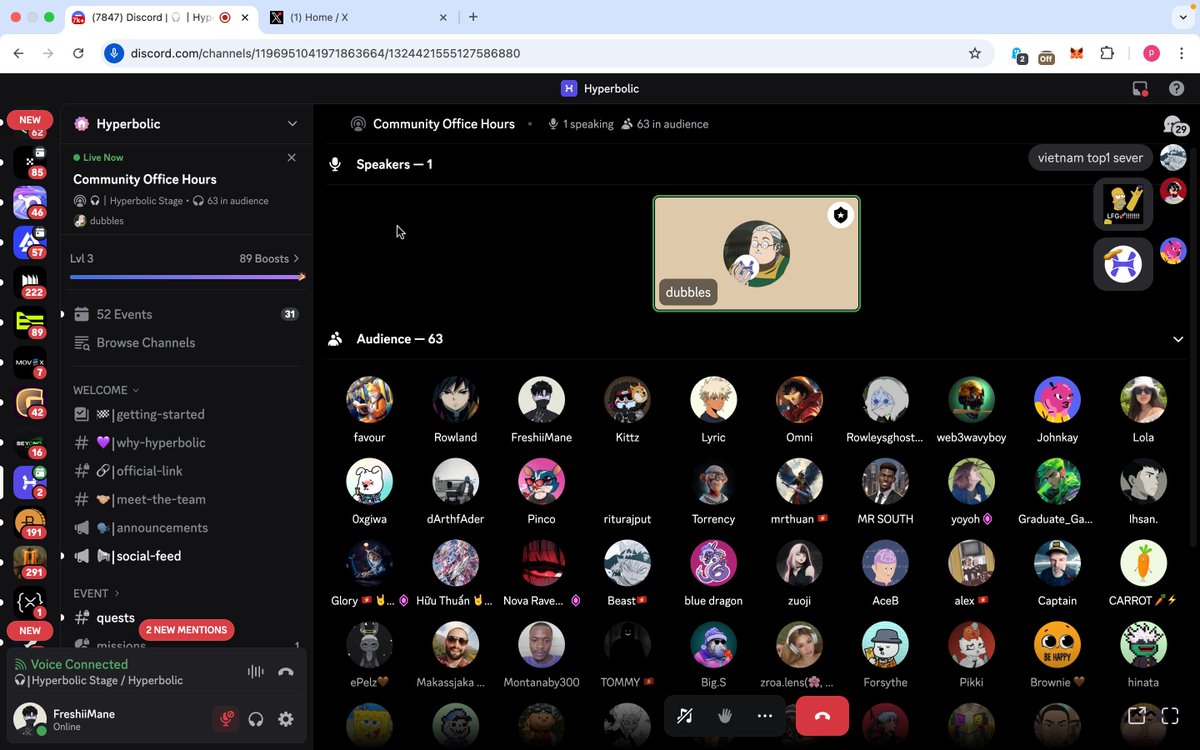The width and height of the screenshot is (1200, 750).
Task: Unmute the red microphone in user panel
Action: [x=226, y=719]
